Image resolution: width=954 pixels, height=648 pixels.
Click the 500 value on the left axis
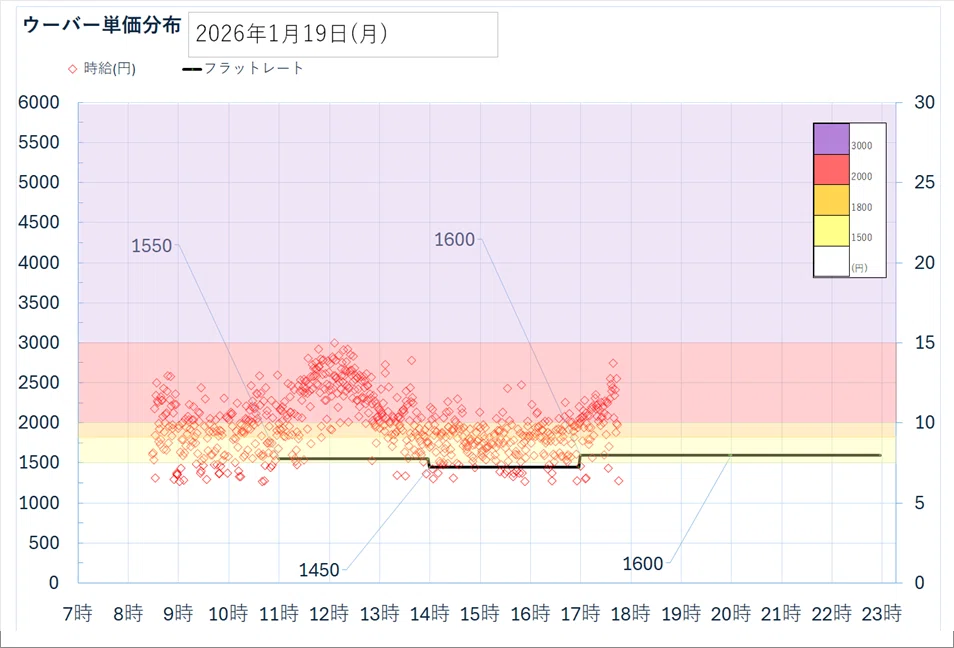44,543
